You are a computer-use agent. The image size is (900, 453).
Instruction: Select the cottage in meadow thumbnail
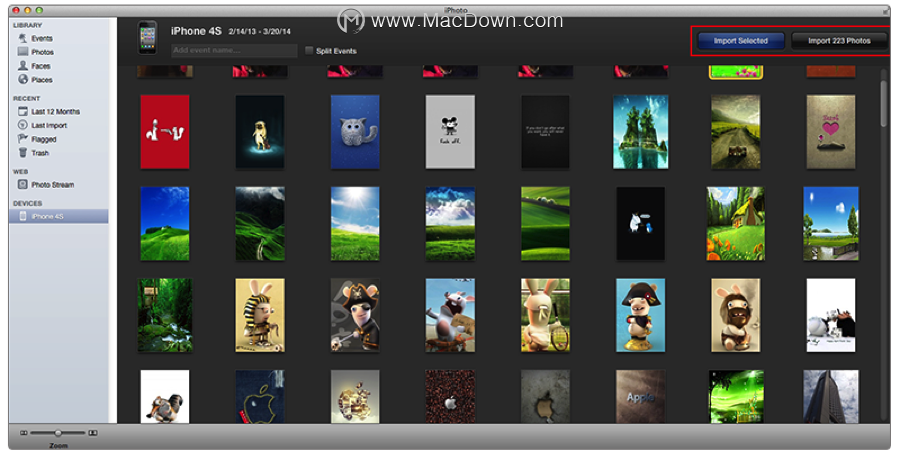click(x=735, y=223)
